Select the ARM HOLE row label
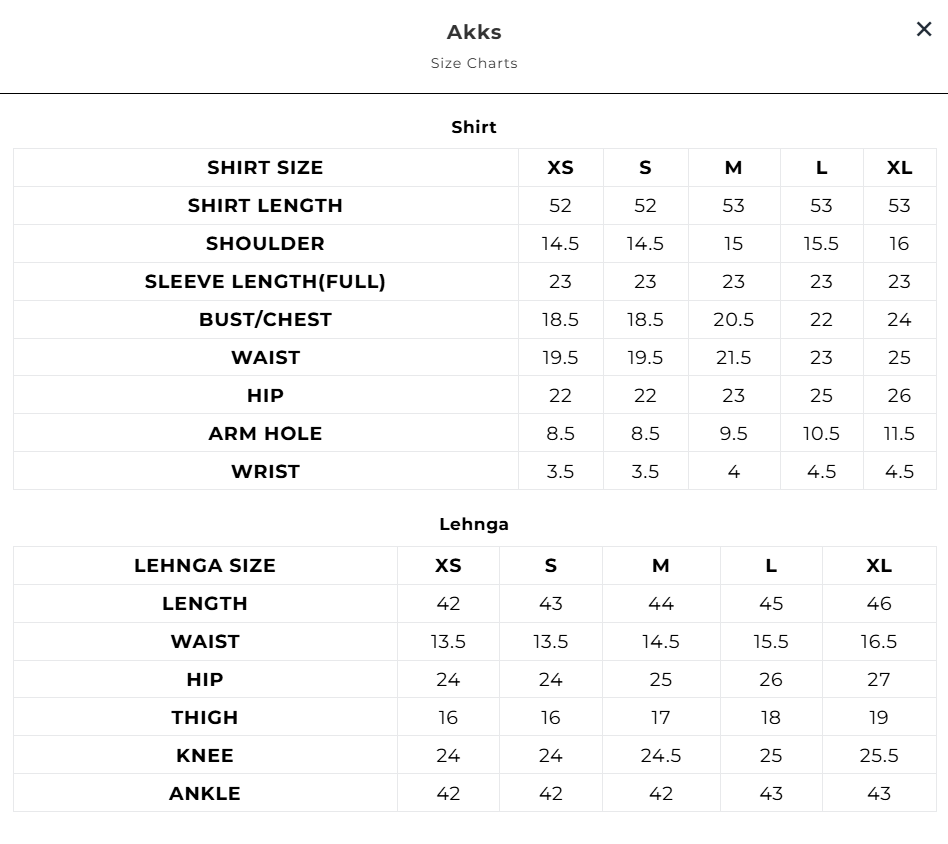 [265, 434]
